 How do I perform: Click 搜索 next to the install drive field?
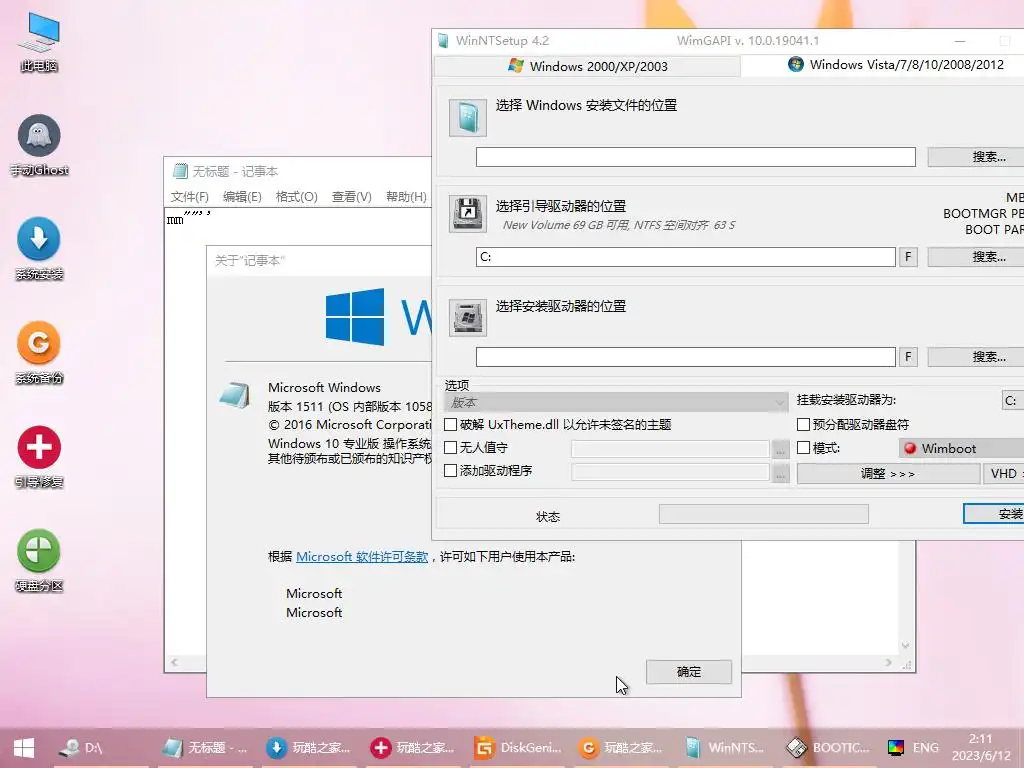click(976, 357)
